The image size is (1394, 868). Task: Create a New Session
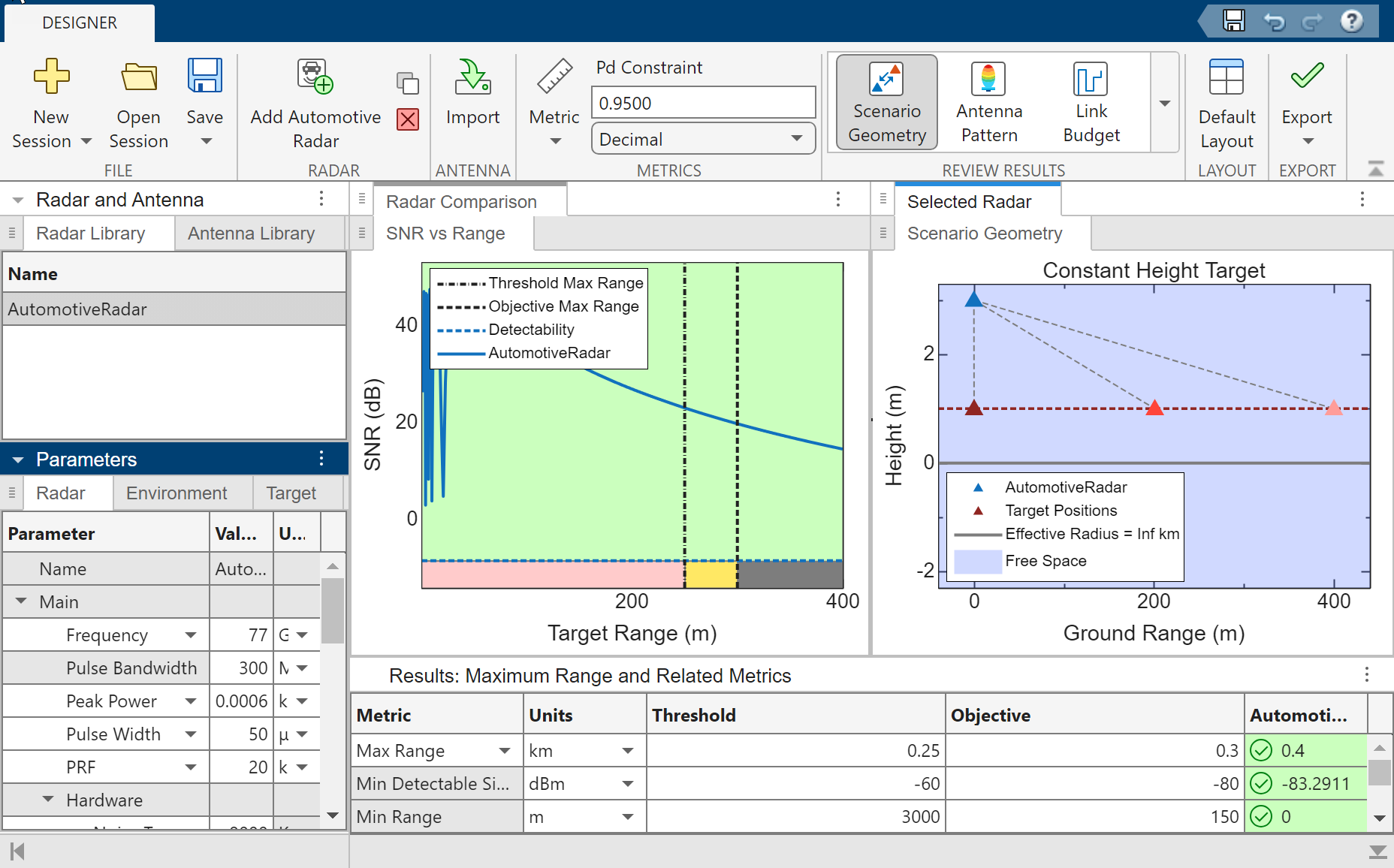pos(50,103)
